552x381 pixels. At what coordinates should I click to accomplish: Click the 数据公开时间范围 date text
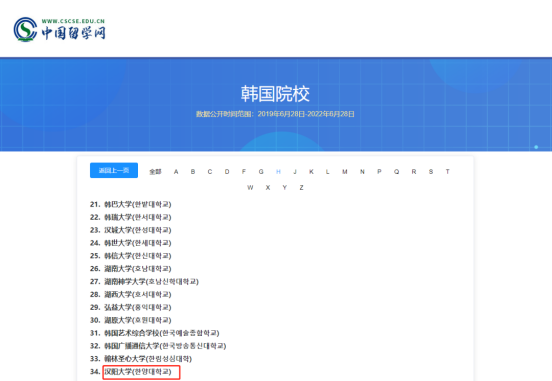(275, 114)
